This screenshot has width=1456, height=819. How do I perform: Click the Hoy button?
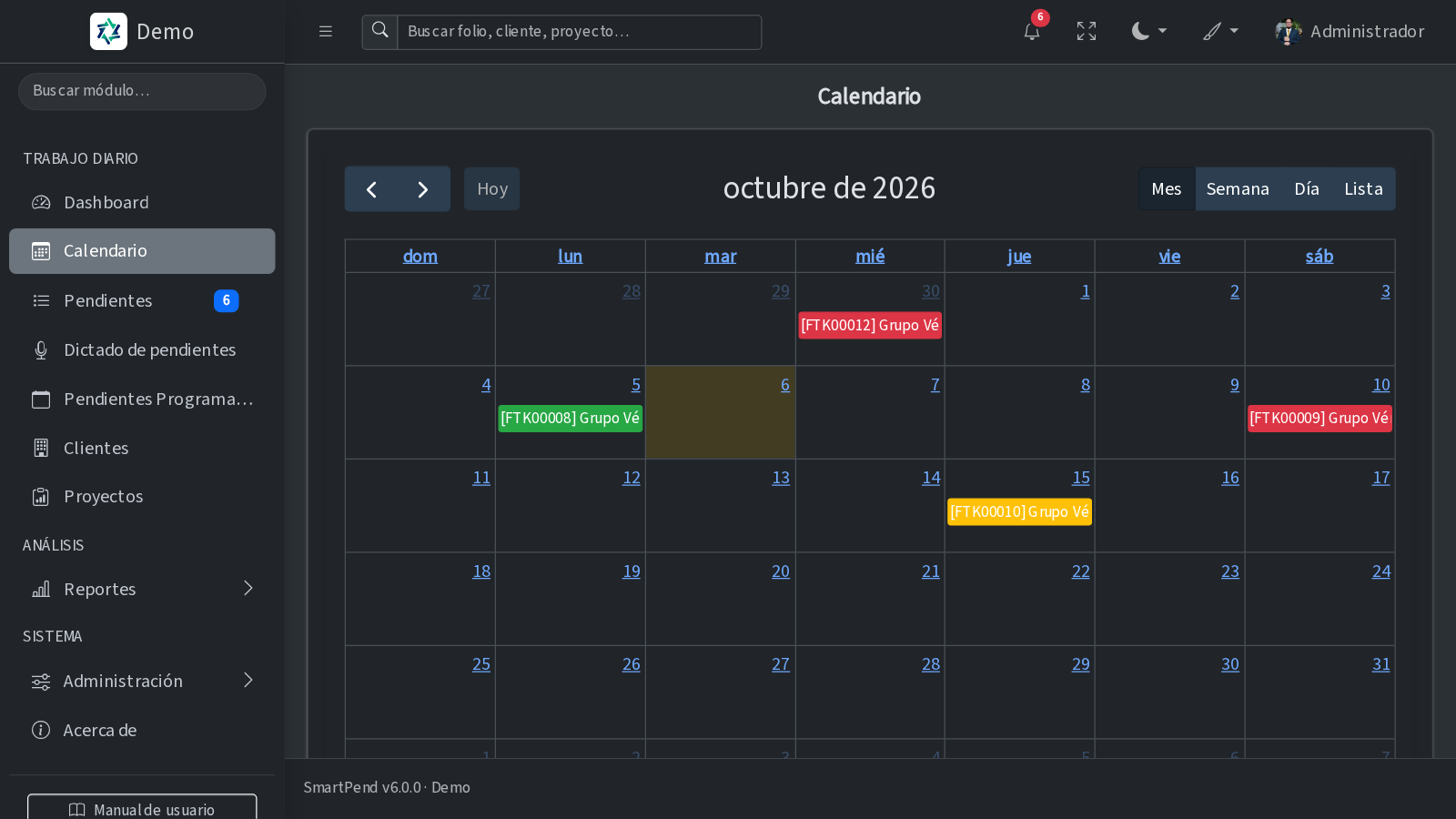492,189
